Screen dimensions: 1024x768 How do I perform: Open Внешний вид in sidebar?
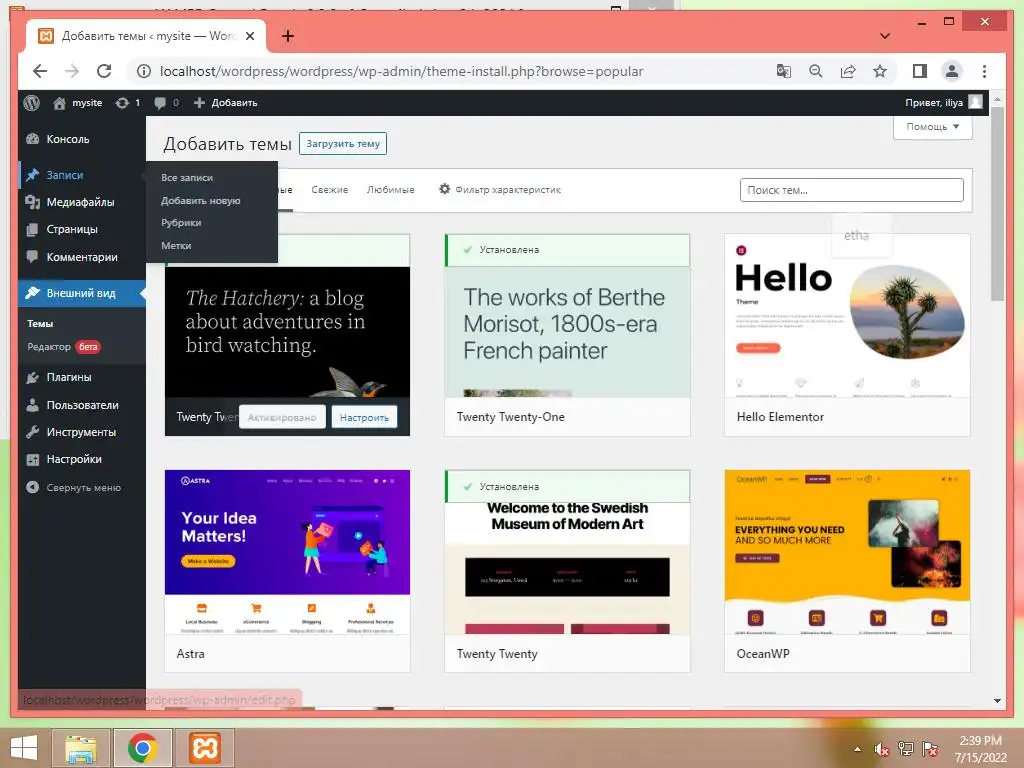[82, 293]
